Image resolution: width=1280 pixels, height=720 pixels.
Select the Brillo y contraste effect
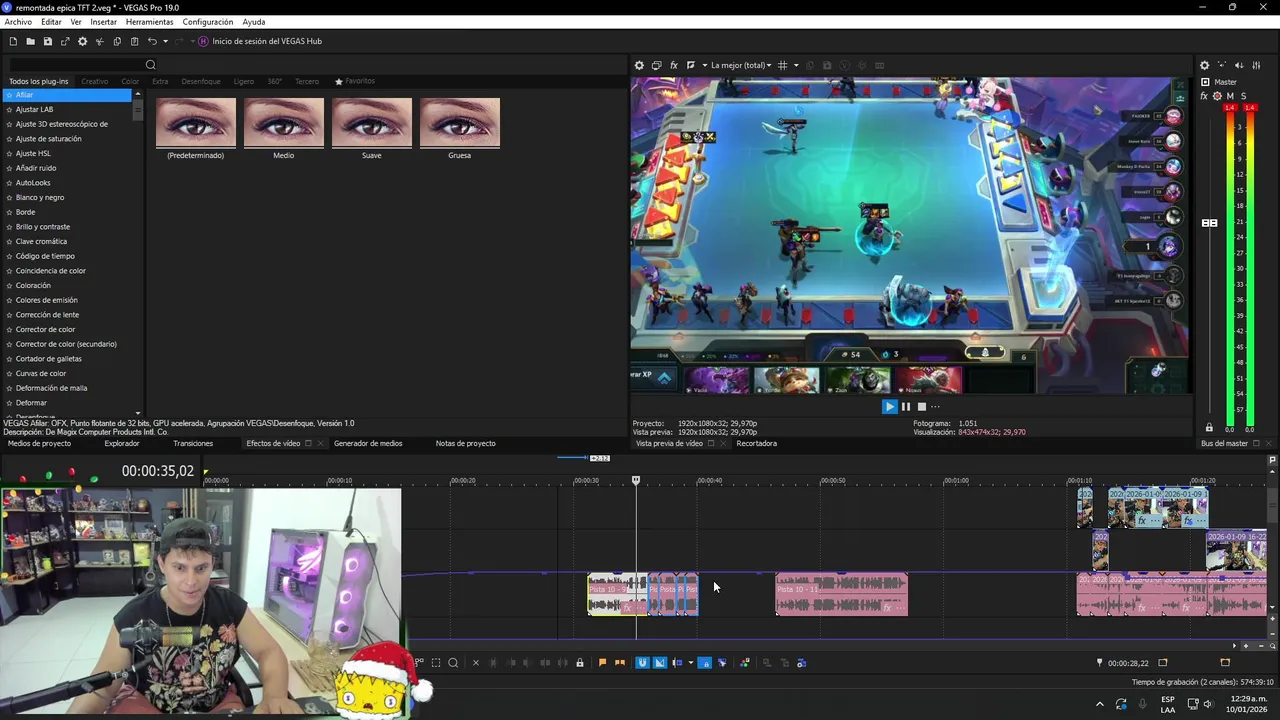(43, 227)
